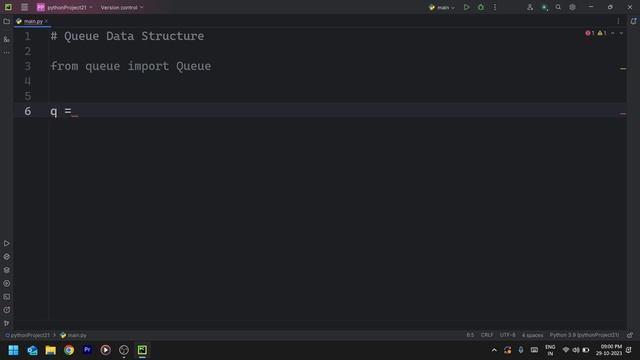
Task: Open the Python Packages layers icon
Action: pos(7,270)
